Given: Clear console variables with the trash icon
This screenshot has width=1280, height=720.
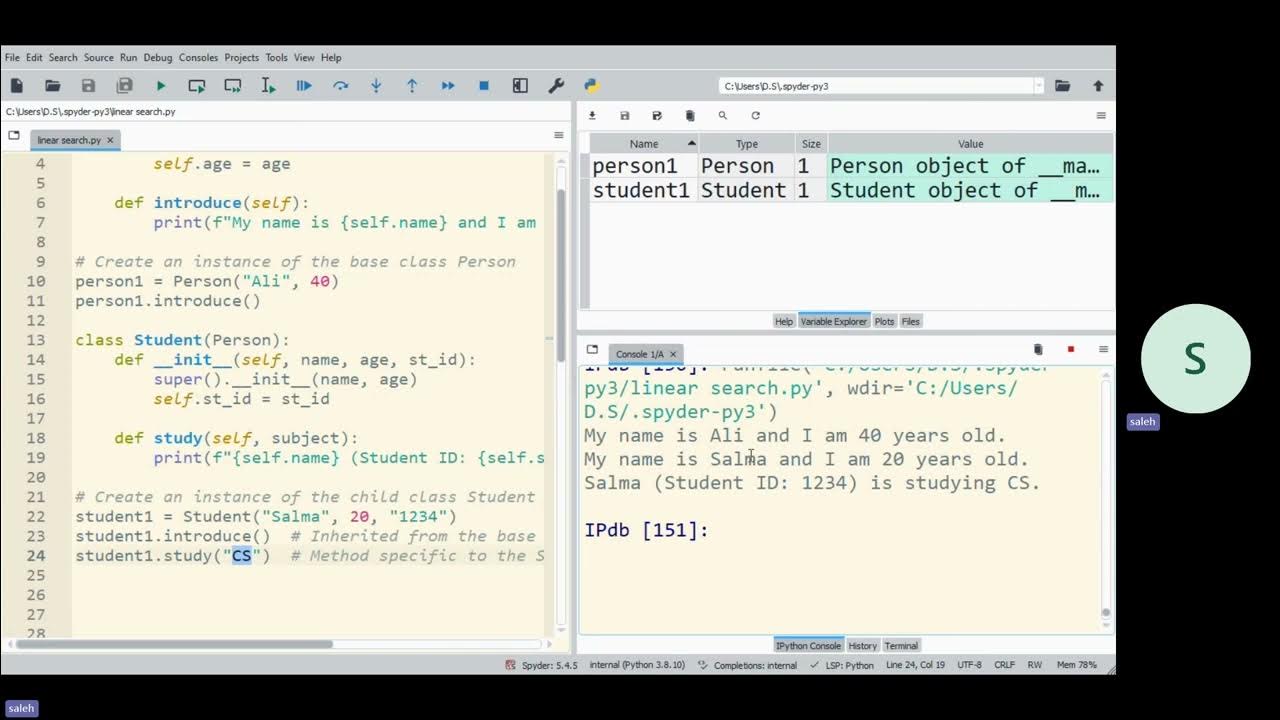Looking at the screenshot, I should point(1038,349).
